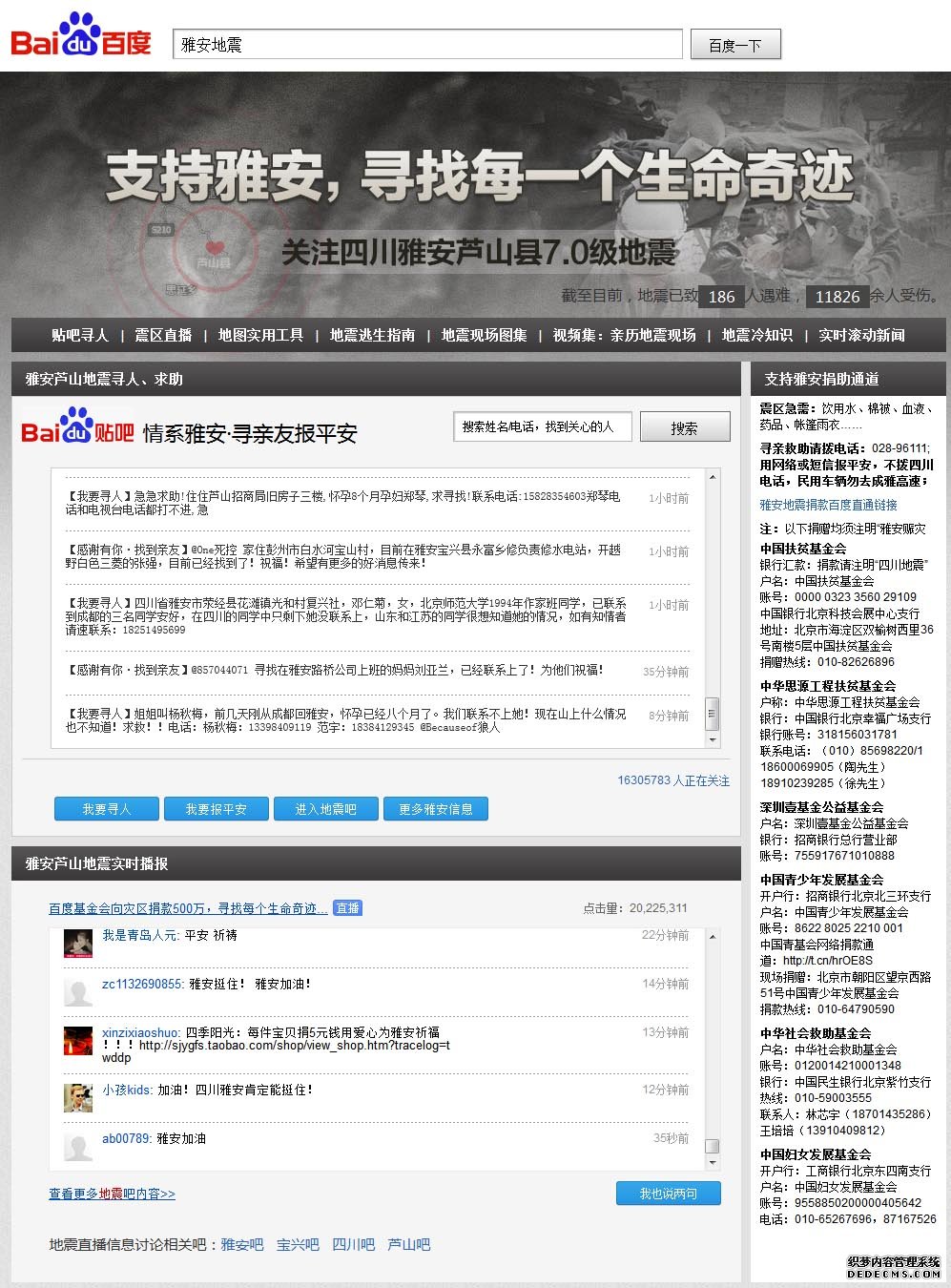This screenshot has height=1288, width=951.
Task: Click the 16305783 人正在关注 counter
Action: 673,780
